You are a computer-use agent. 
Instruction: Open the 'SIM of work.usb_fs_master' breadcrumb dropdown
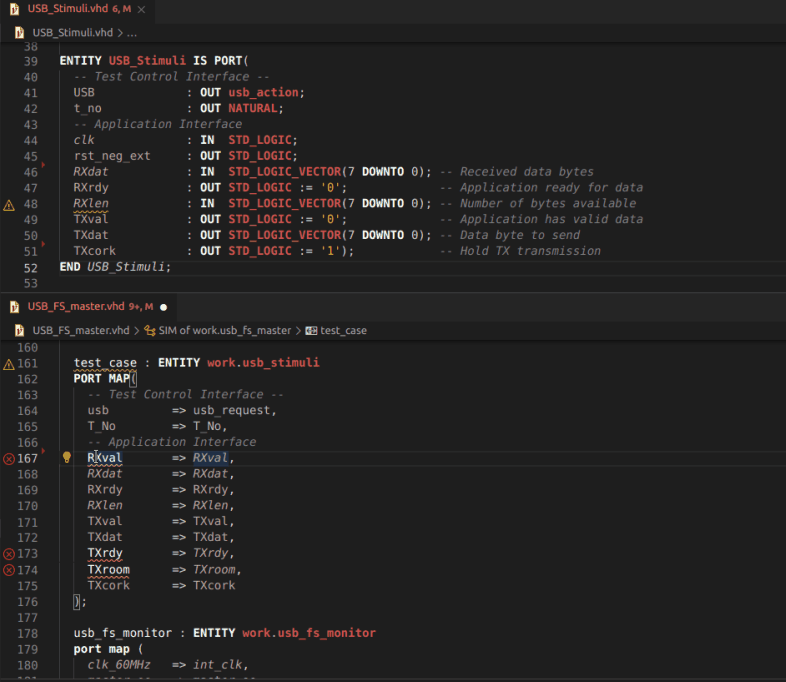(224, 330)
